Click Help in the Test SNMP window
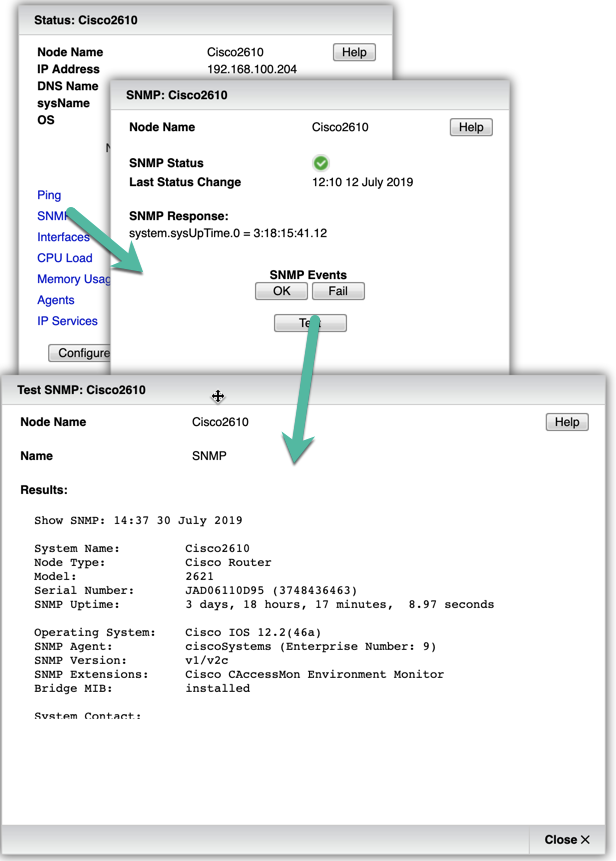Image resolution: width=616 pixels, height=861 pixels. (x=567, y=422)
